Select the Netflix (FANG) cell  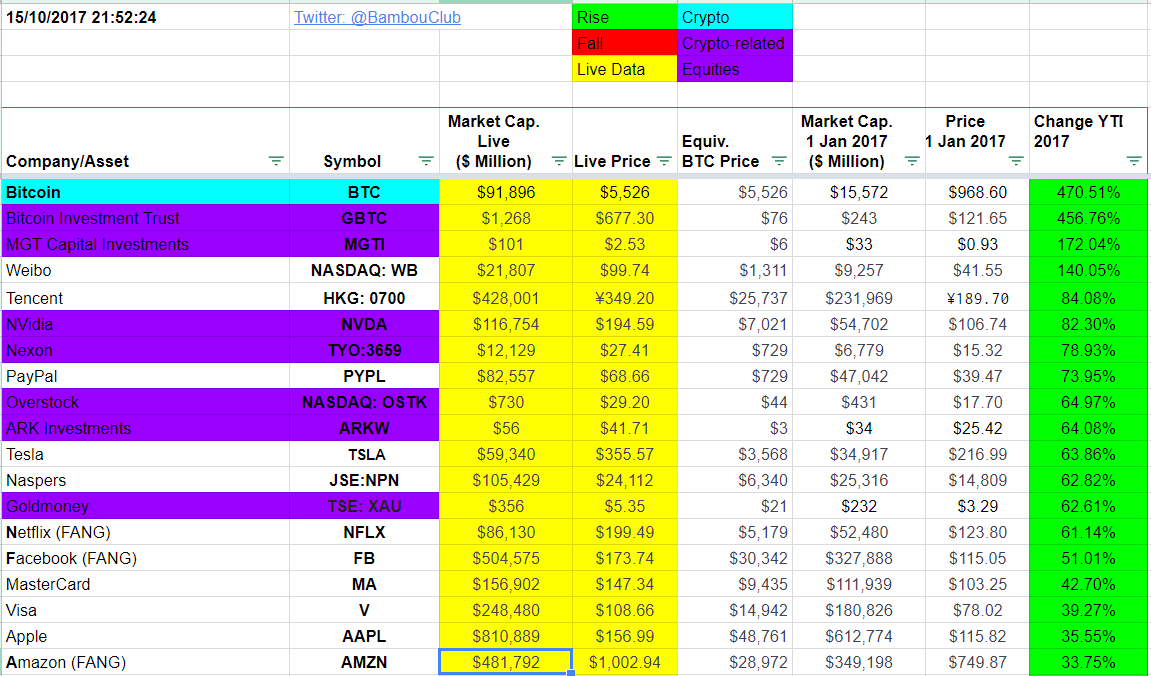pyautogui.click(x=145, y=532)
